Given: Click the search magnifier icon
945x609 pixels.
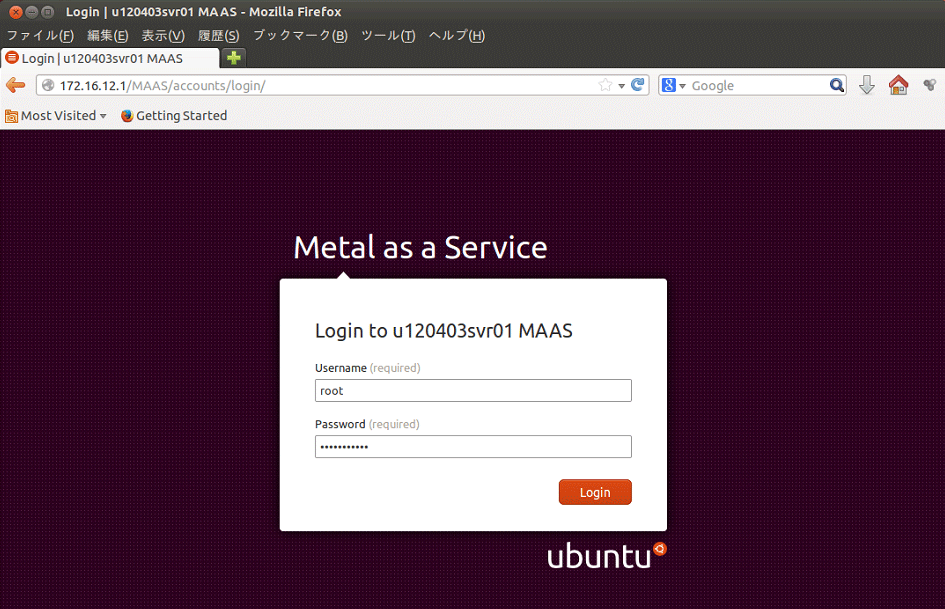Looking at the screenshot, I should tap(837, 85).
